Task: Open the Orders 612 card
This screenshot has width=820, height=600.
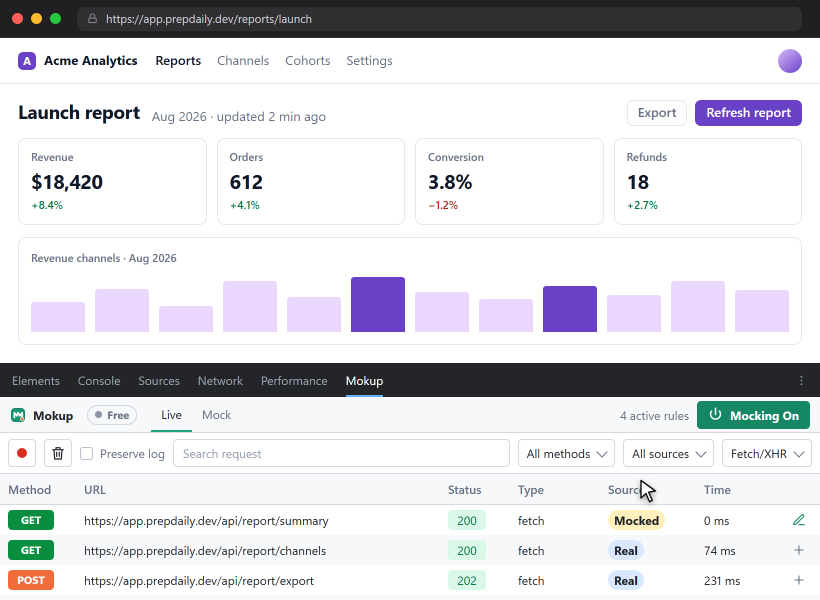Action: 311,182
